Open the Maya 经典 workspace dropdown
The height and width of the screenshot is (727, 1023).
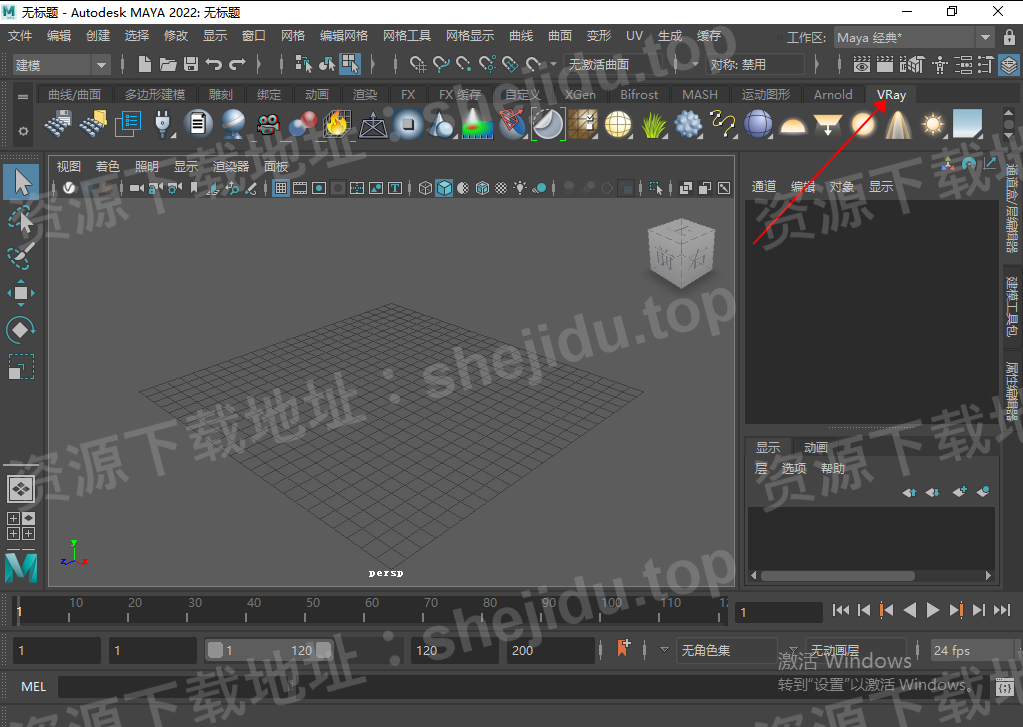pos(915,38)
